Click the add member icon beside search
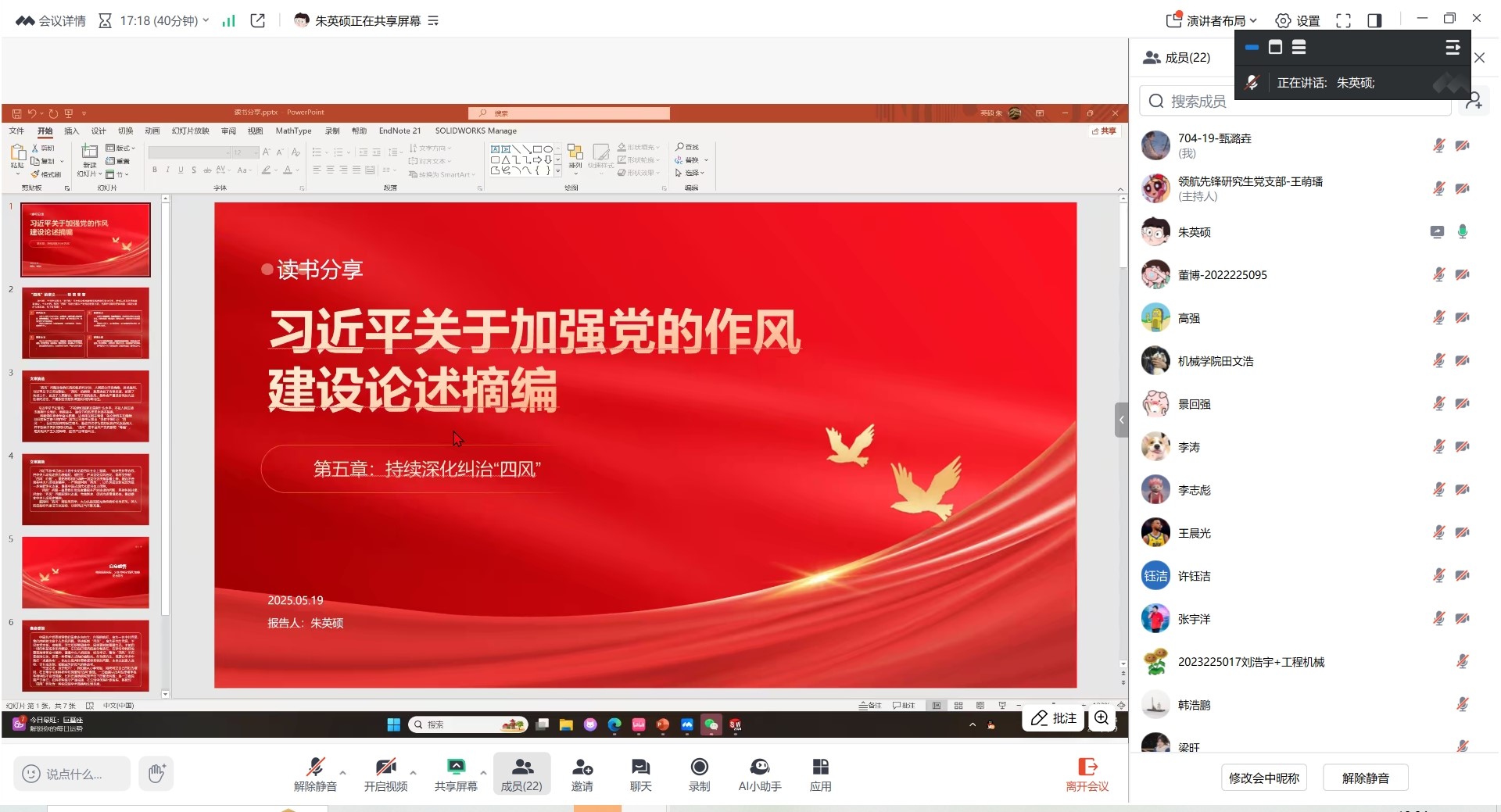 pyautogui.click(x=1474, y=101)
